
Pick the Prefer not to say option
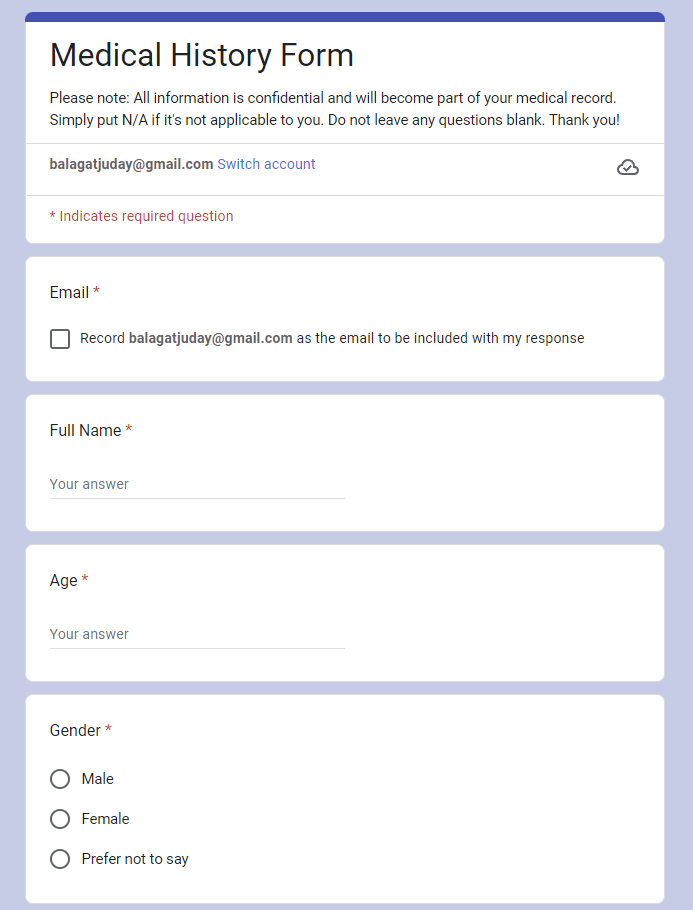click(60, 859)
